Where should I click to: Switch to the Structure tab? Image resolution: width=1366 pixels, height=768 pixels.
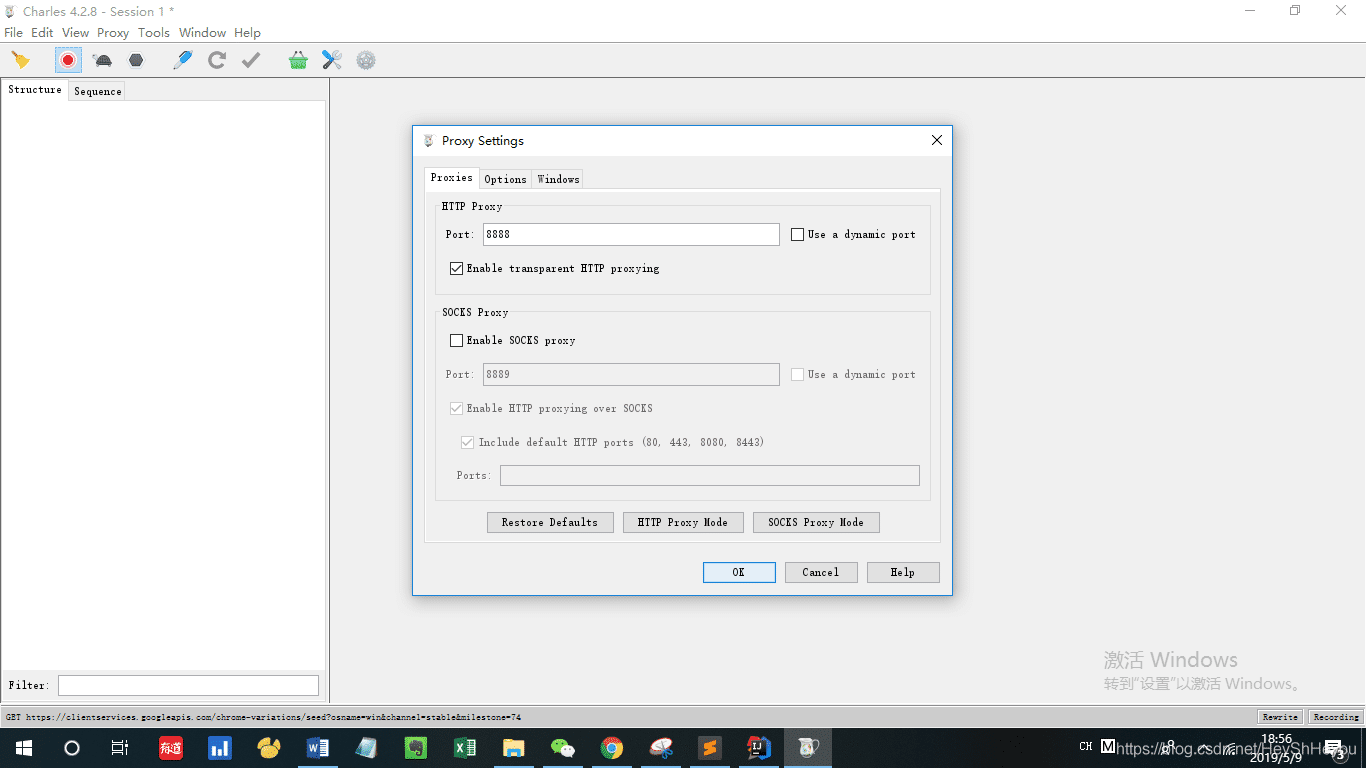click(x=35, y=90)
